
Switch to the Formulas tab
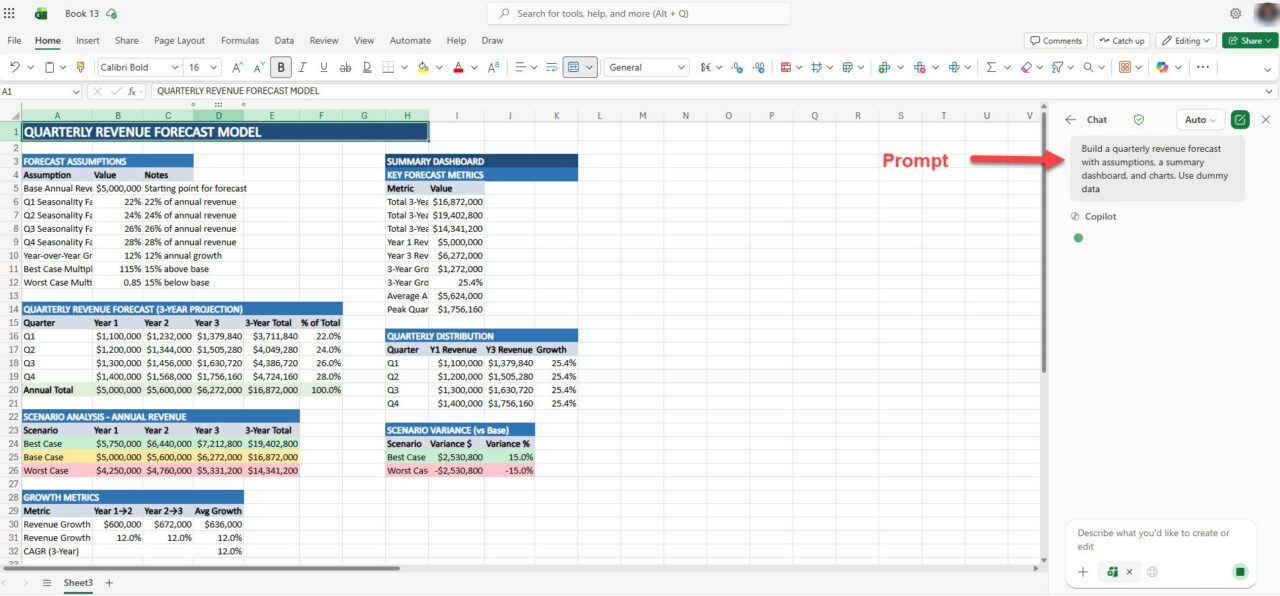click(x=240, y=41)
